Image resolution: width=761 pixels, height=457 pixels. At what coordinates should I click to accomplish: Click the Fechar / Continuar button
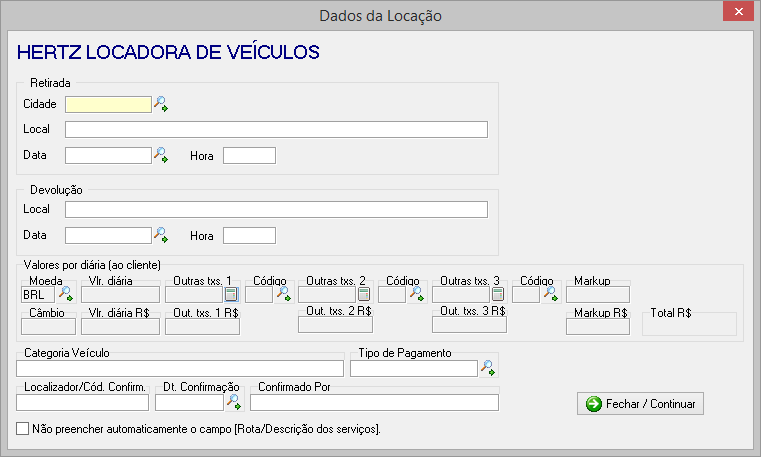[x=640, y=404]
